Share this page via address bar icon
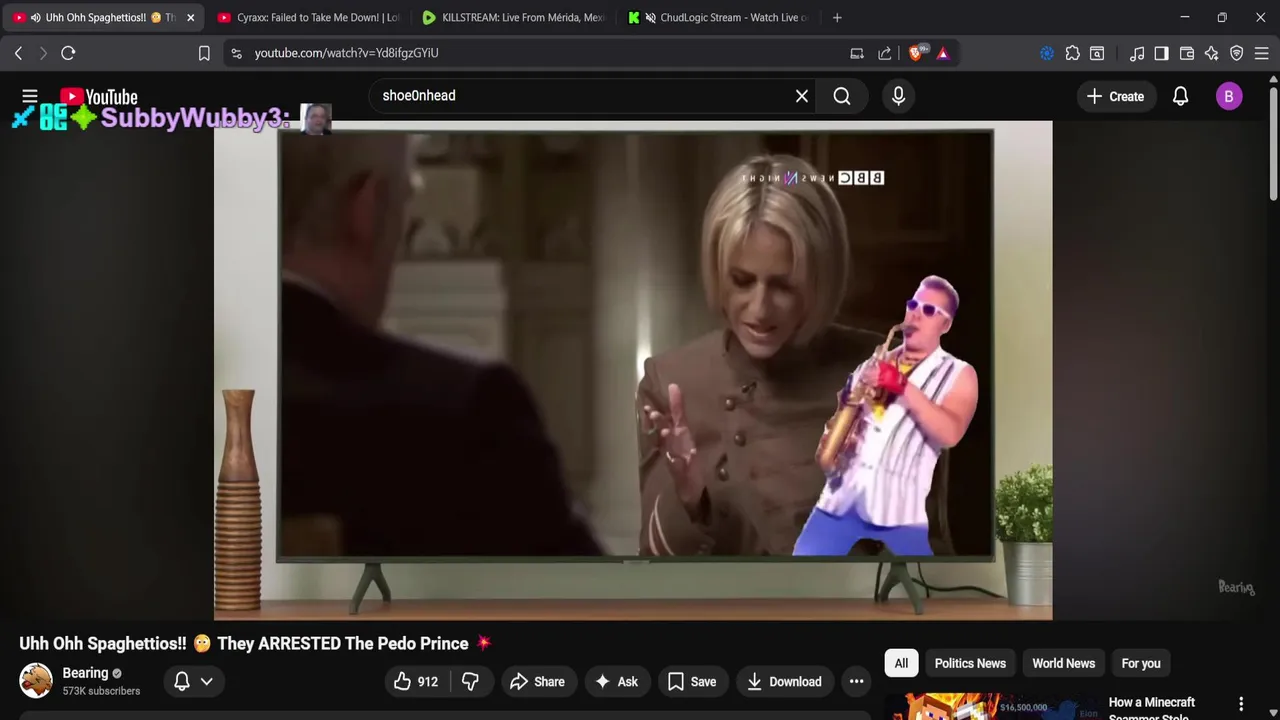The width and height of the screenshot is (1280, 720). pos(885,53)
